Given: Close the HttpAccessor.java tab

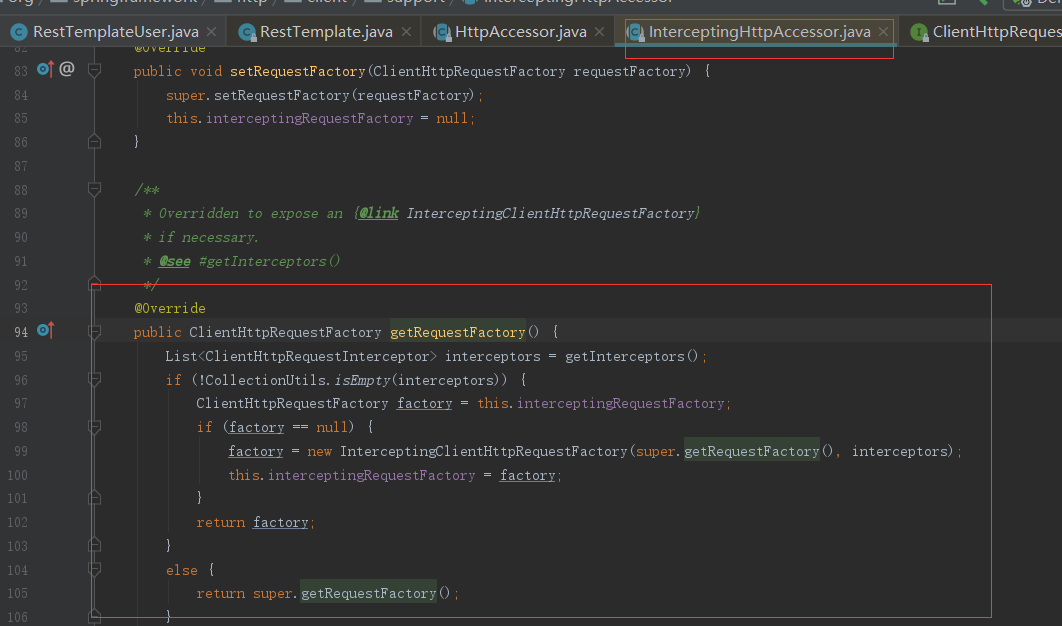Looking at the screenshot, I should click(x=599, y=32).
